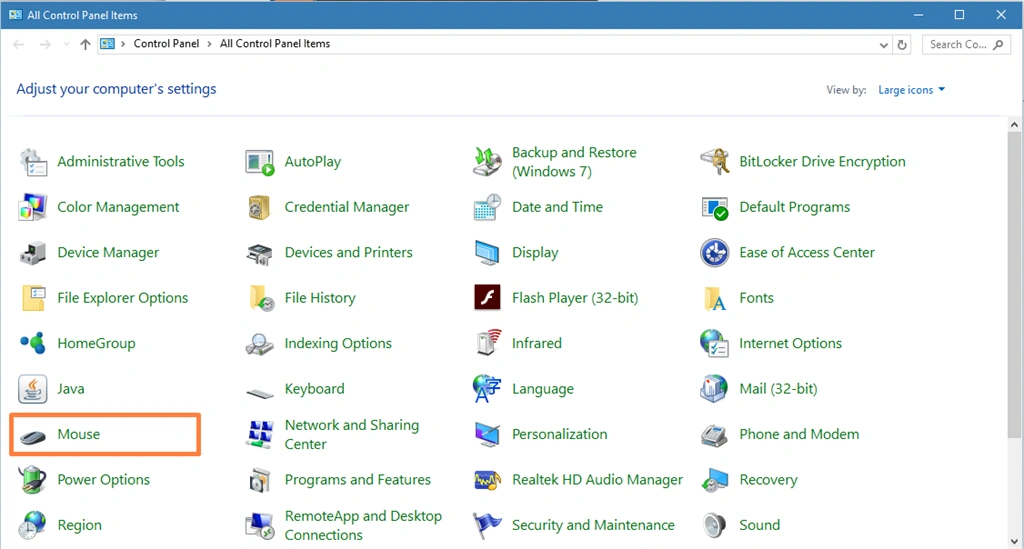Click the Phone and Modem icon
The image size is (1024, 549).
coord(714,435)
